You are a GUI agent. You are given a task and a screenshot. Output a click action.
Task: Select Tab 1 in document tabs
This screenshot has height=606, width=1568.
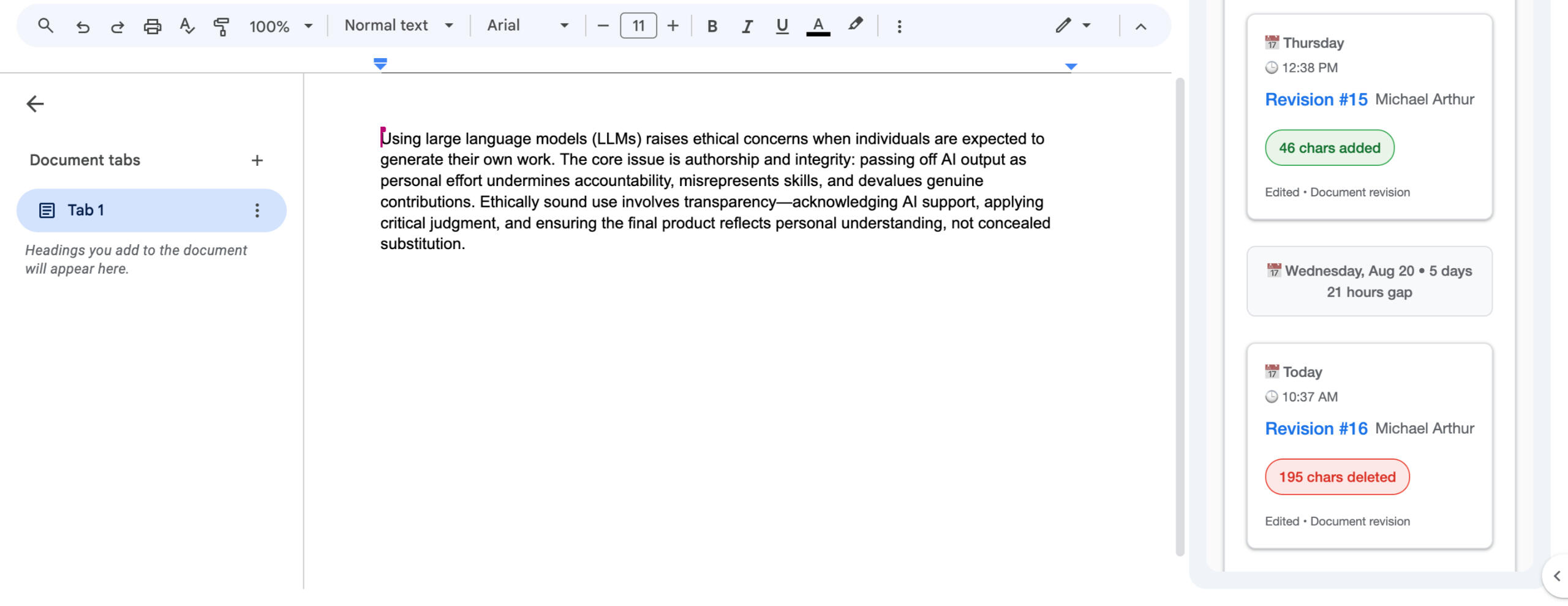tap(151, 211)
